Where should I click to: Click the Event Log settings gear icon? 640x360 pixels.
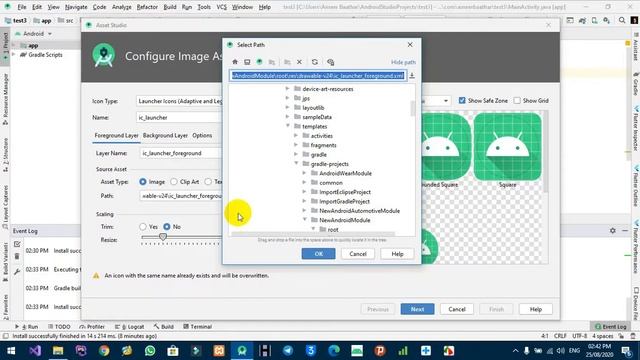613,231
